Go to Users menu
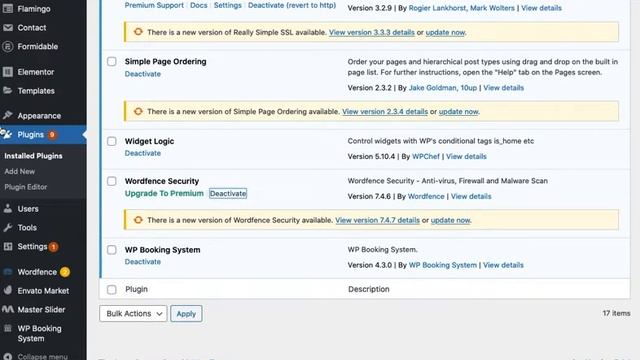 coord(28,209)
